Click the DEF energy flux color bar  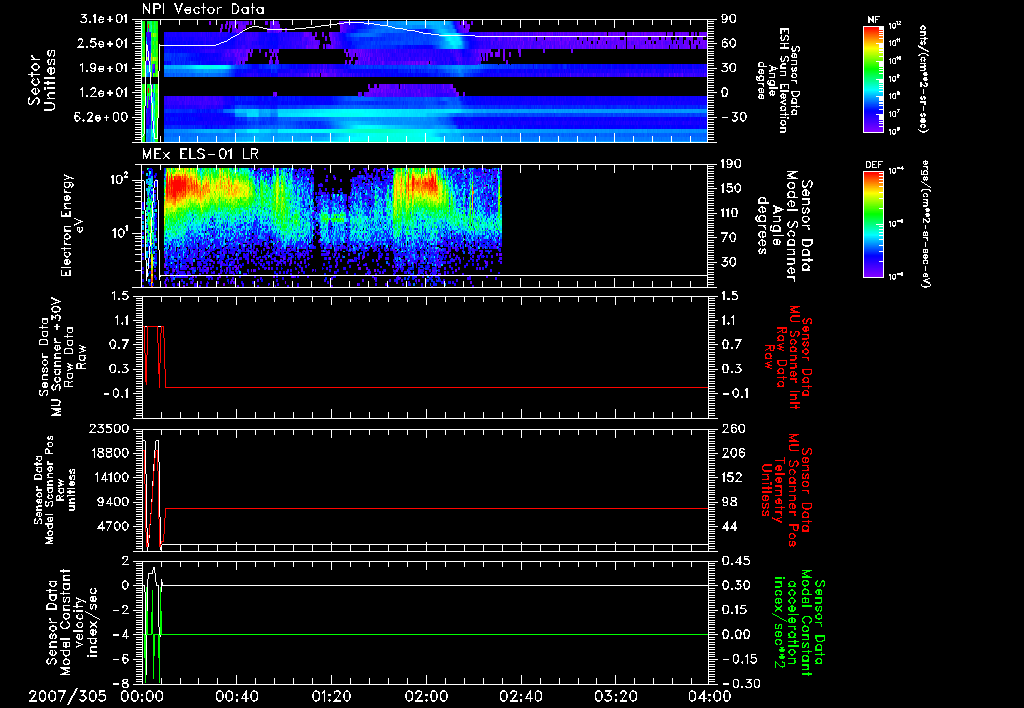coord(873,223)
